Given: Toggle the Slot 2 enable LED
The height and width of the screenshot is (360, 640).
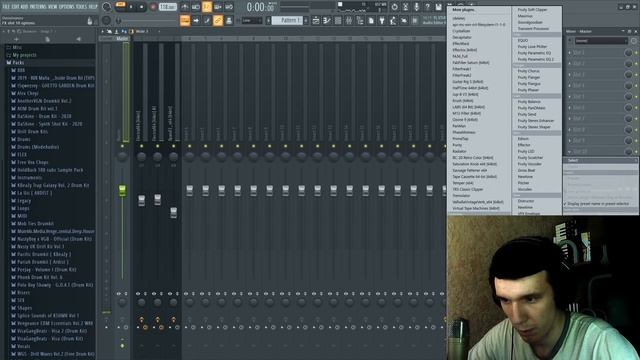Looking at the screenshot, I should coord(636,64).
